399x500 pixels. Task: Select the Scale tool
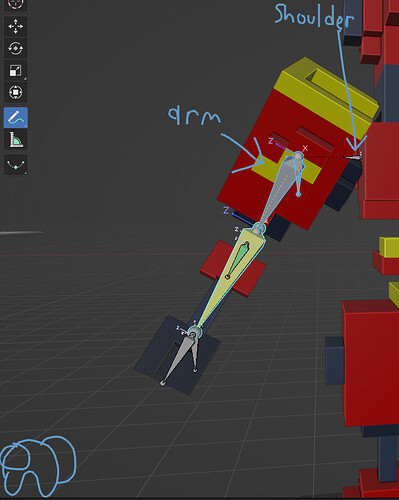point(16,71)
